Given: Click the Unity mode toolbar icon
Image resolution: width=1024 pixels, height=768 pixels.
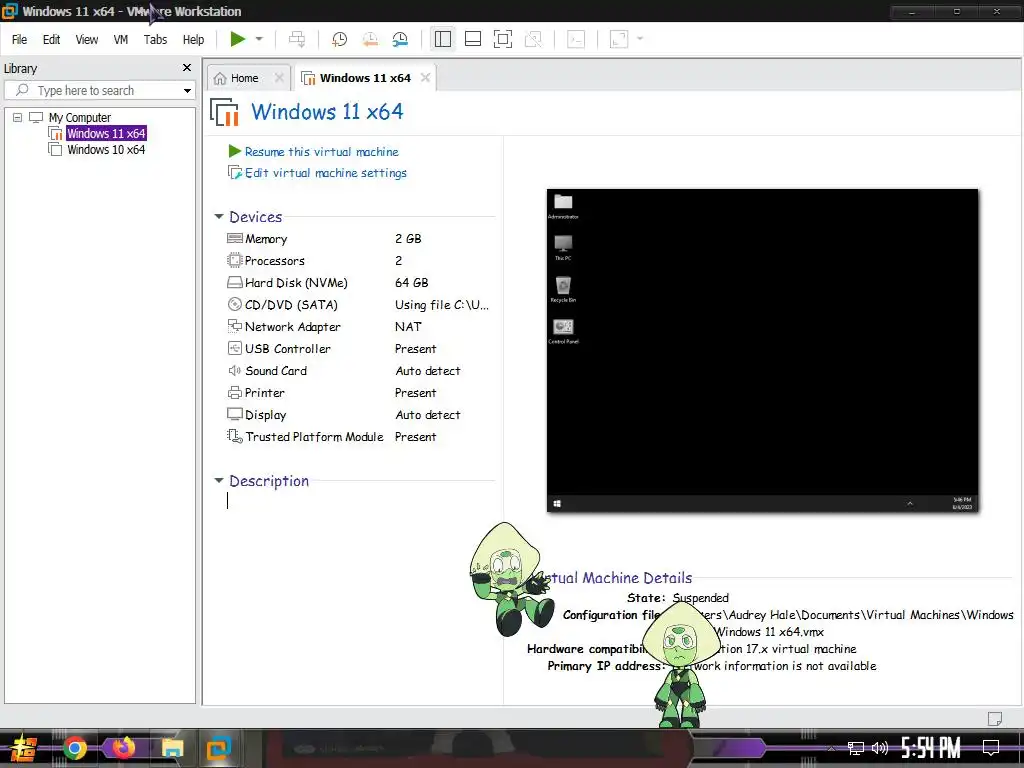Looking at the screenshot, I should click(x=534, y=39).
